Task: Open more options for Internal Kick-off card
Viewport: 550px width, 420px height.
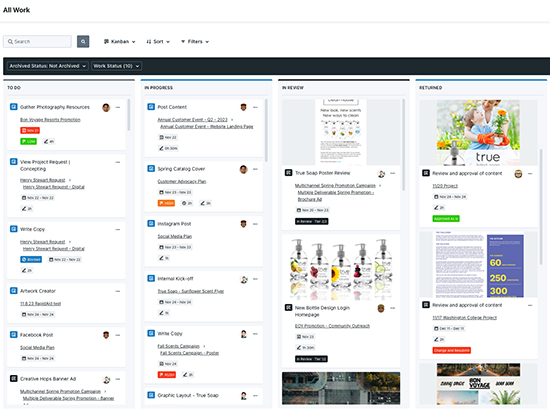Action: pos(255,279)
